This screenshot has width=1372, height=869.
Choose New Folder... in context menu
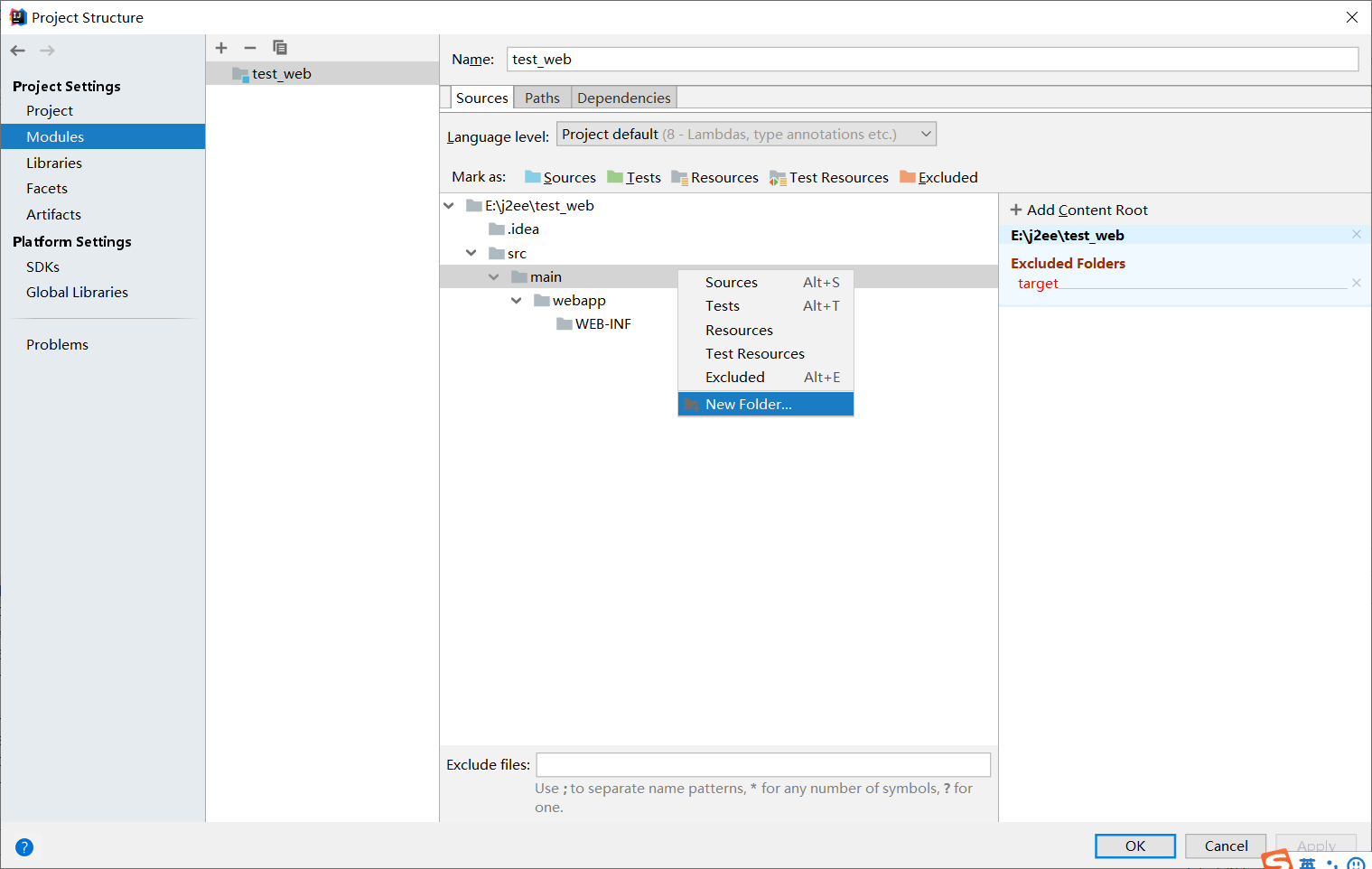coord(766,405)
